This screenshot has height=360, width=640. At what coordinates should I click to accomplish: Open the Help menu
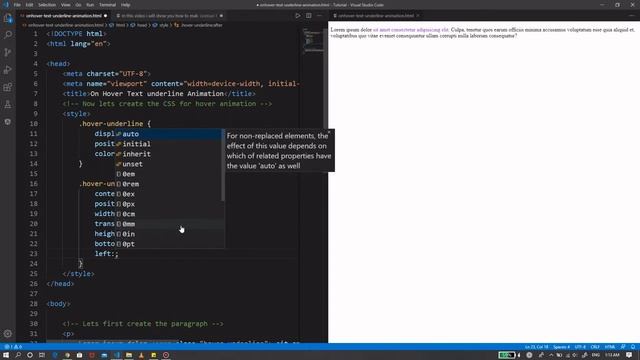(126, 5)
